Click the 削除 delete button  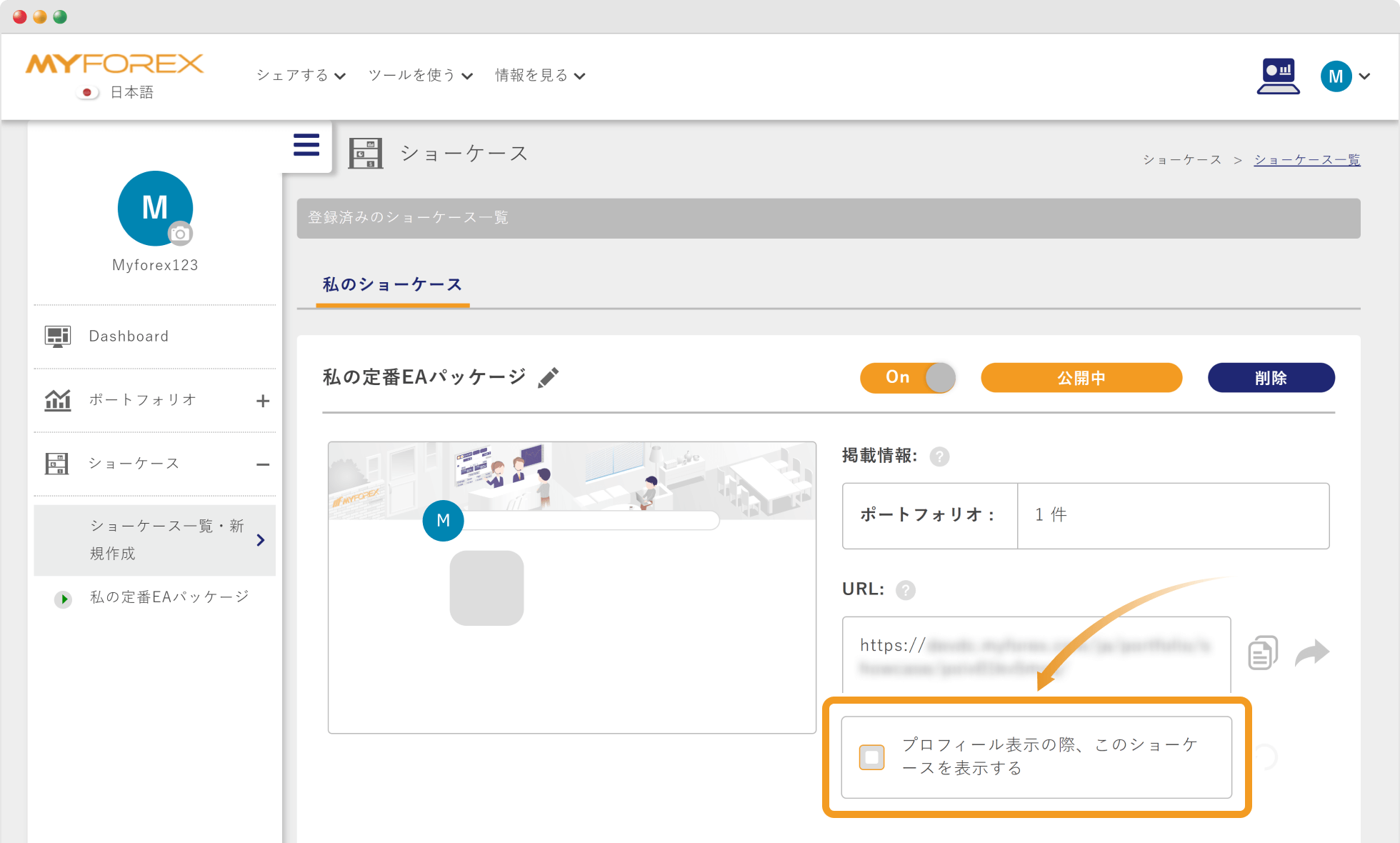(1271, 377)
